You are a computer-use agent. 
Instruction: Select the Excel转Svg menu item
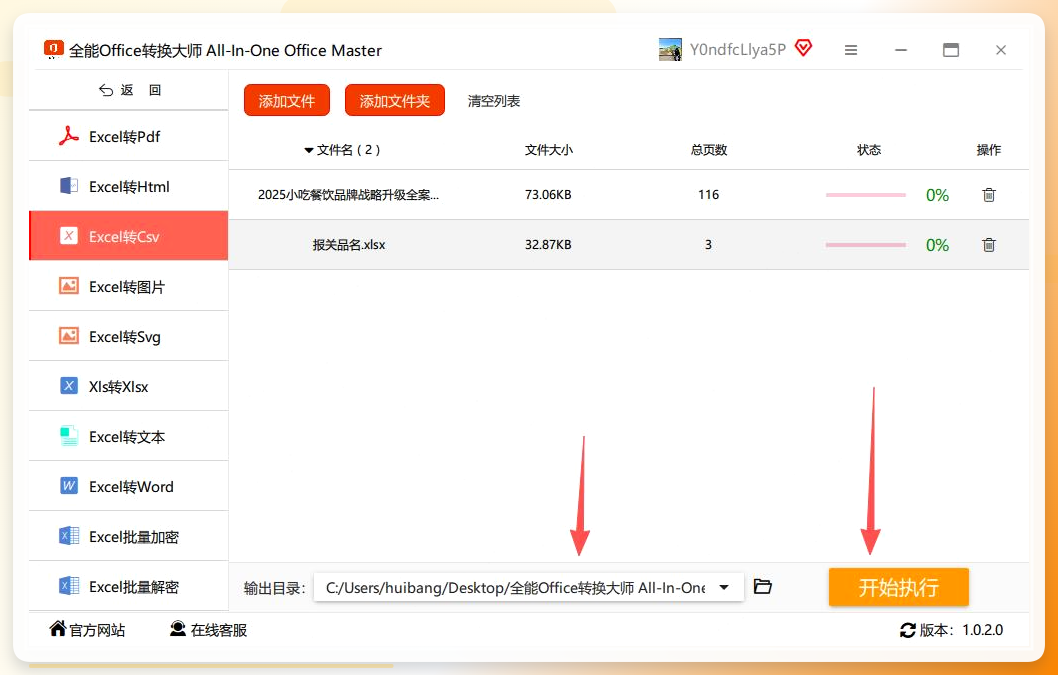(x=128, y=335)
